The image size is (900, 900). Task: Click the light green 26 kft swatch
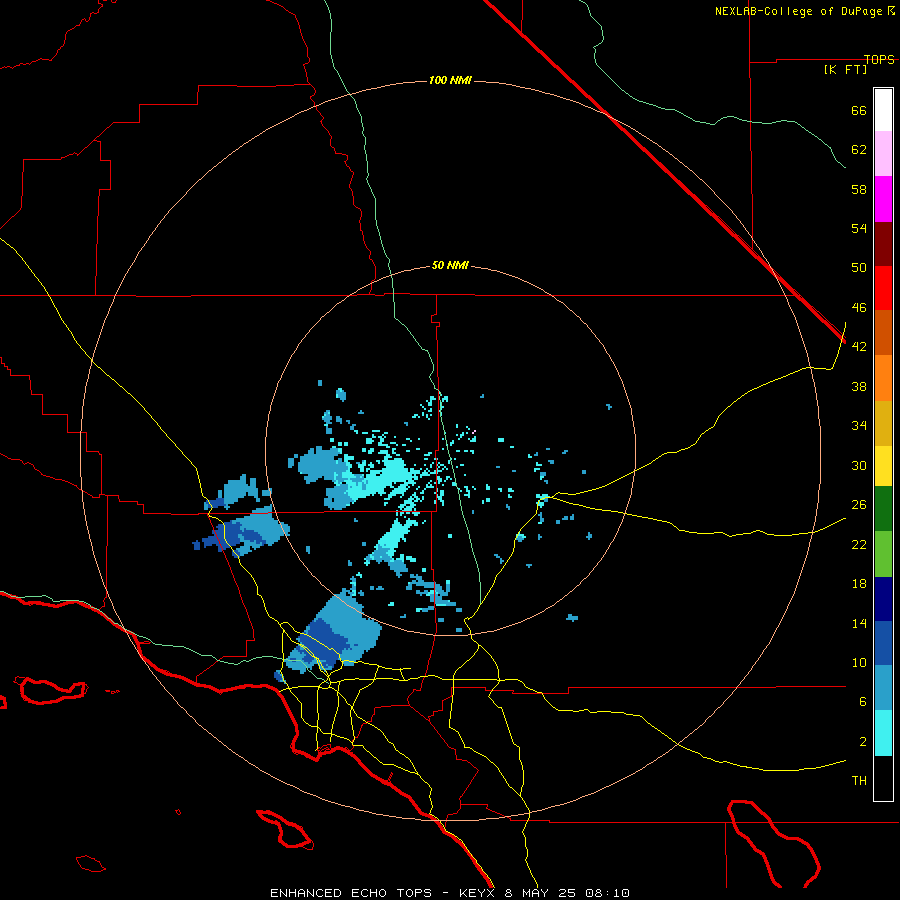(883, 554)
